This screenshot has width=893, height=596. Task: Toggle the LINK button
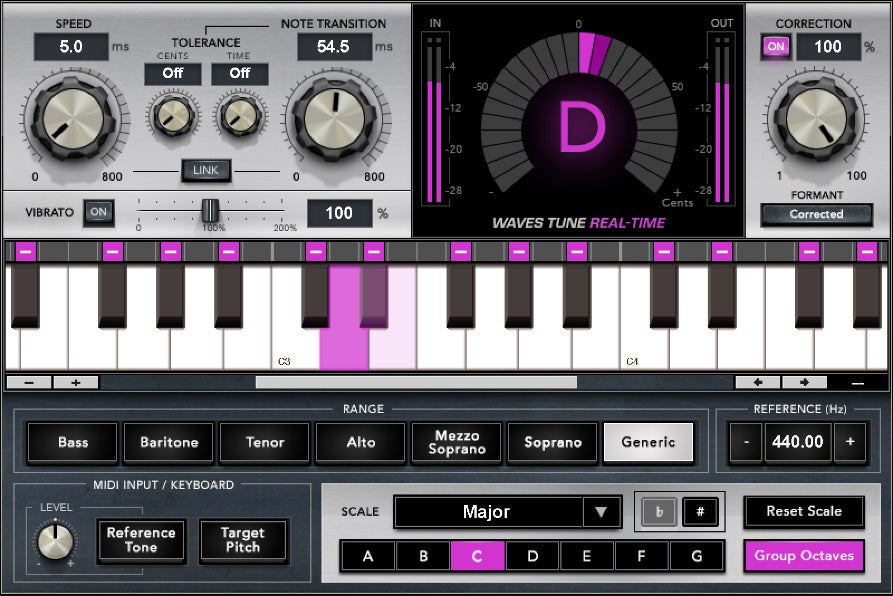click(206, 170)
